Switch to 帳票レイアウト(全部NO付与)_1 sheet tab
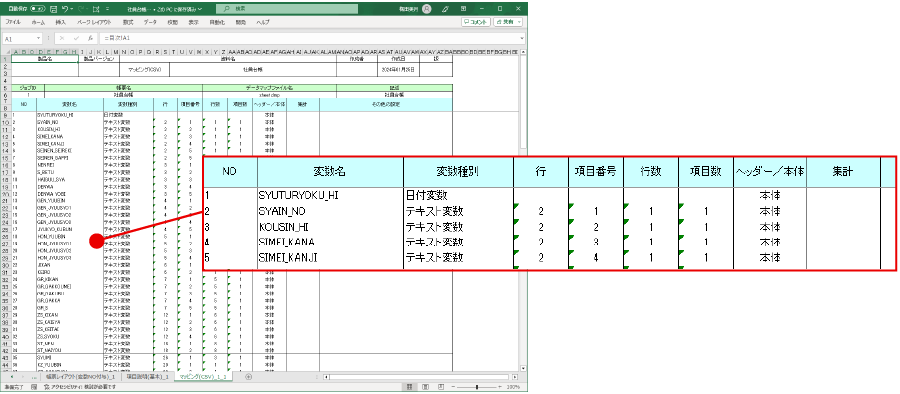Viewport: 900px width, 394px height. tap(81, 377)
